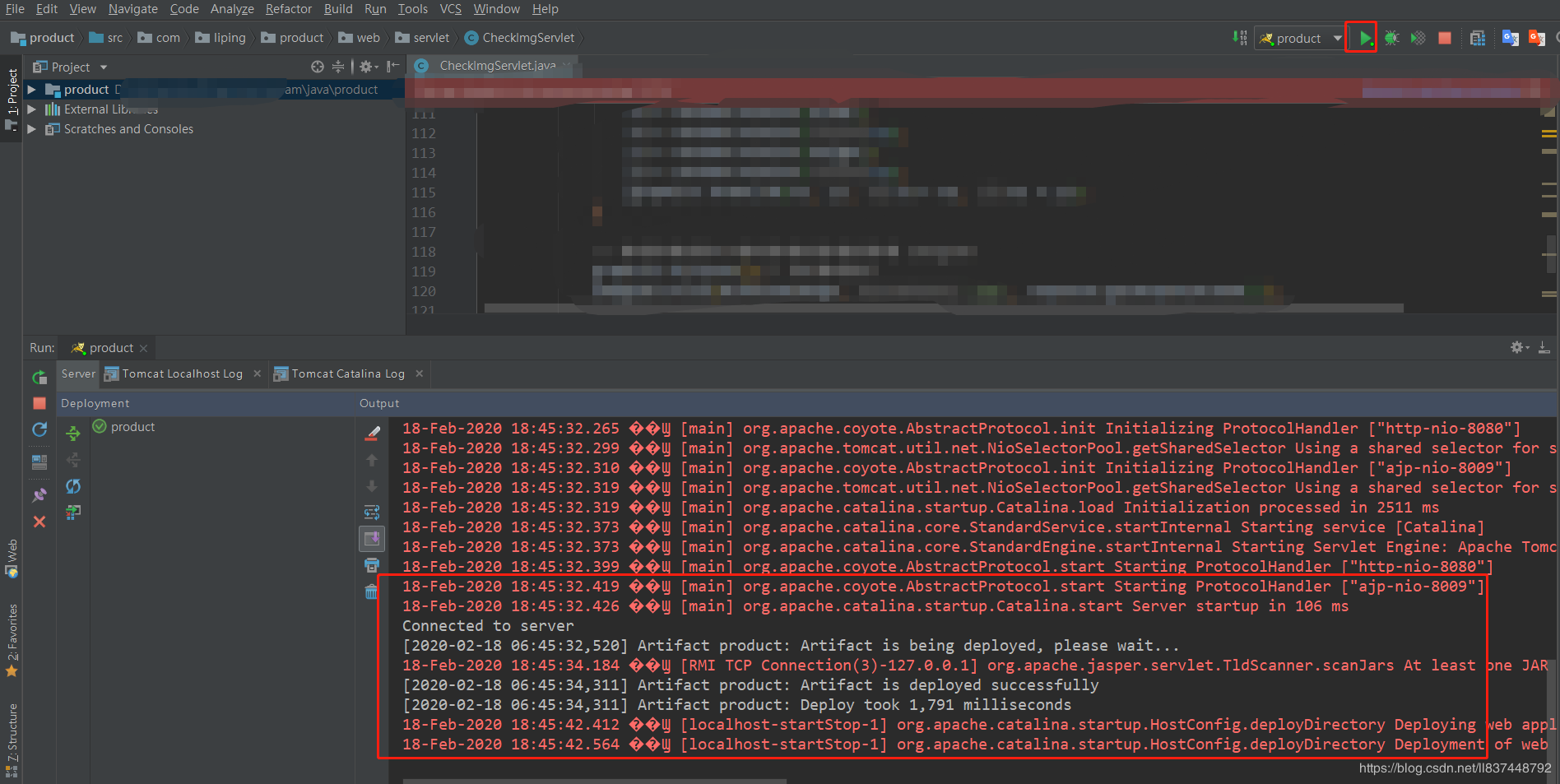The height and width of the screenshot is (784, 1560).
Task: Toggle the 2: Favorites tool window strip
Action: pyautogui.click(x=12, y=641)
